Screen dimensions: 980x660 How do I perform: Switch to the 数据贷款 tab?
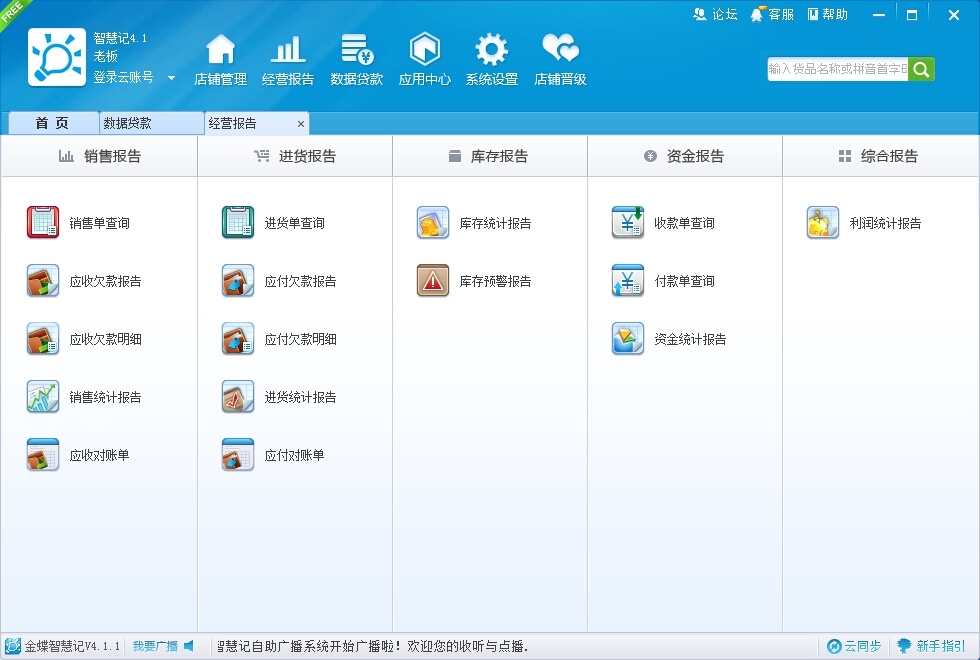[152, 123]
